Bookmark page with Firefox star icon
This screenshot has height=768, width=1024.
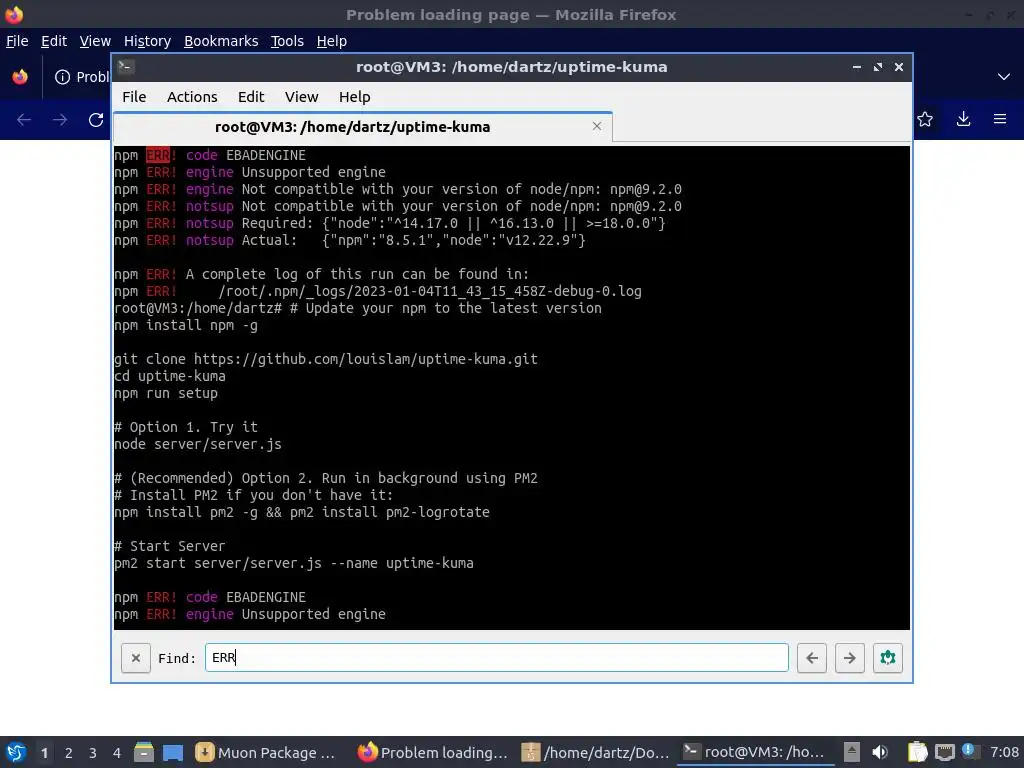click(x=925, y=119)
